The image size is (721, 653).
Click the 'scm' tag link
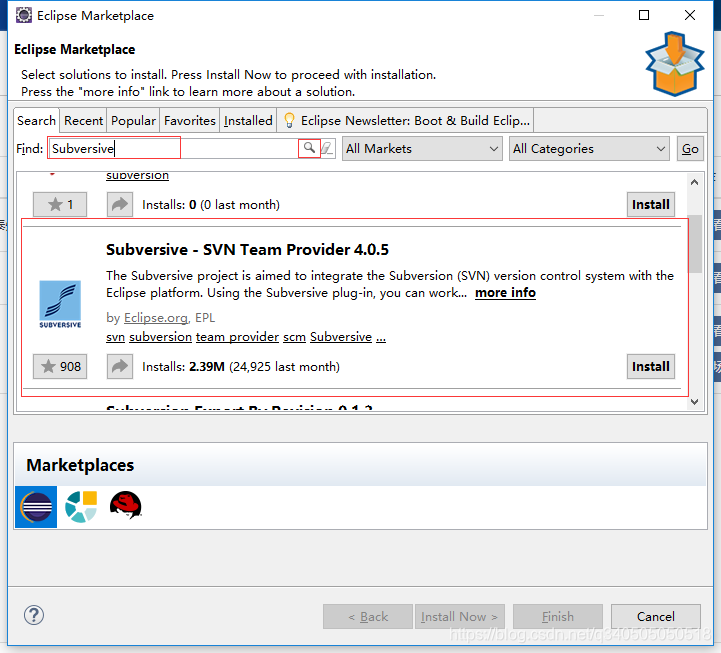click(x=294, y=337)
